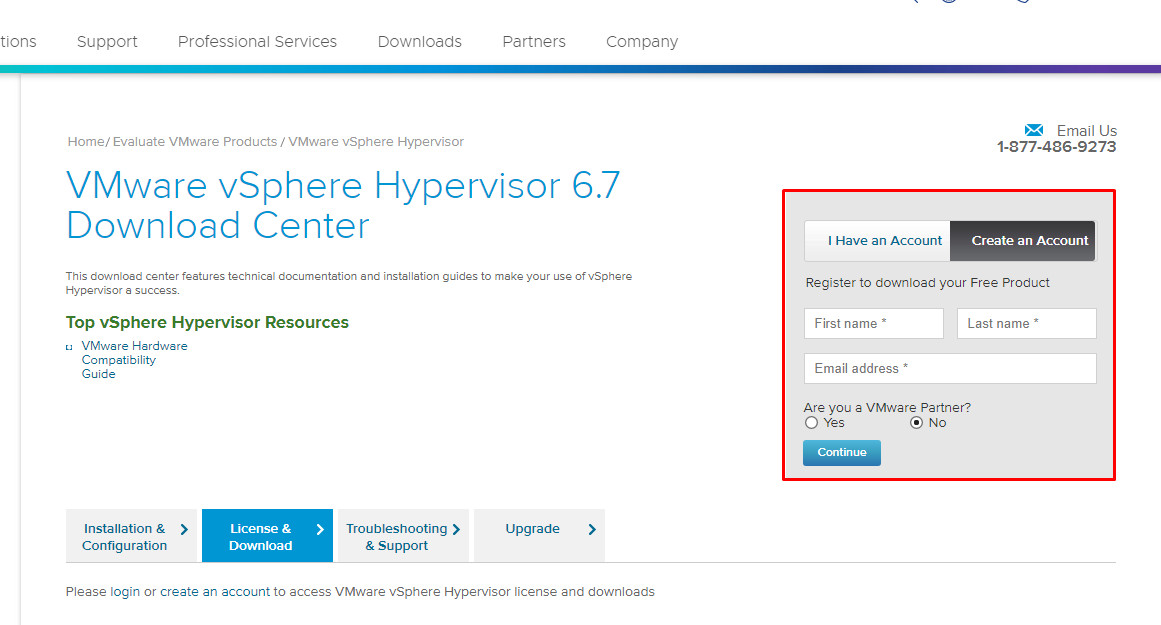
Task: Focus the Email address field
Action: point(950,368)
